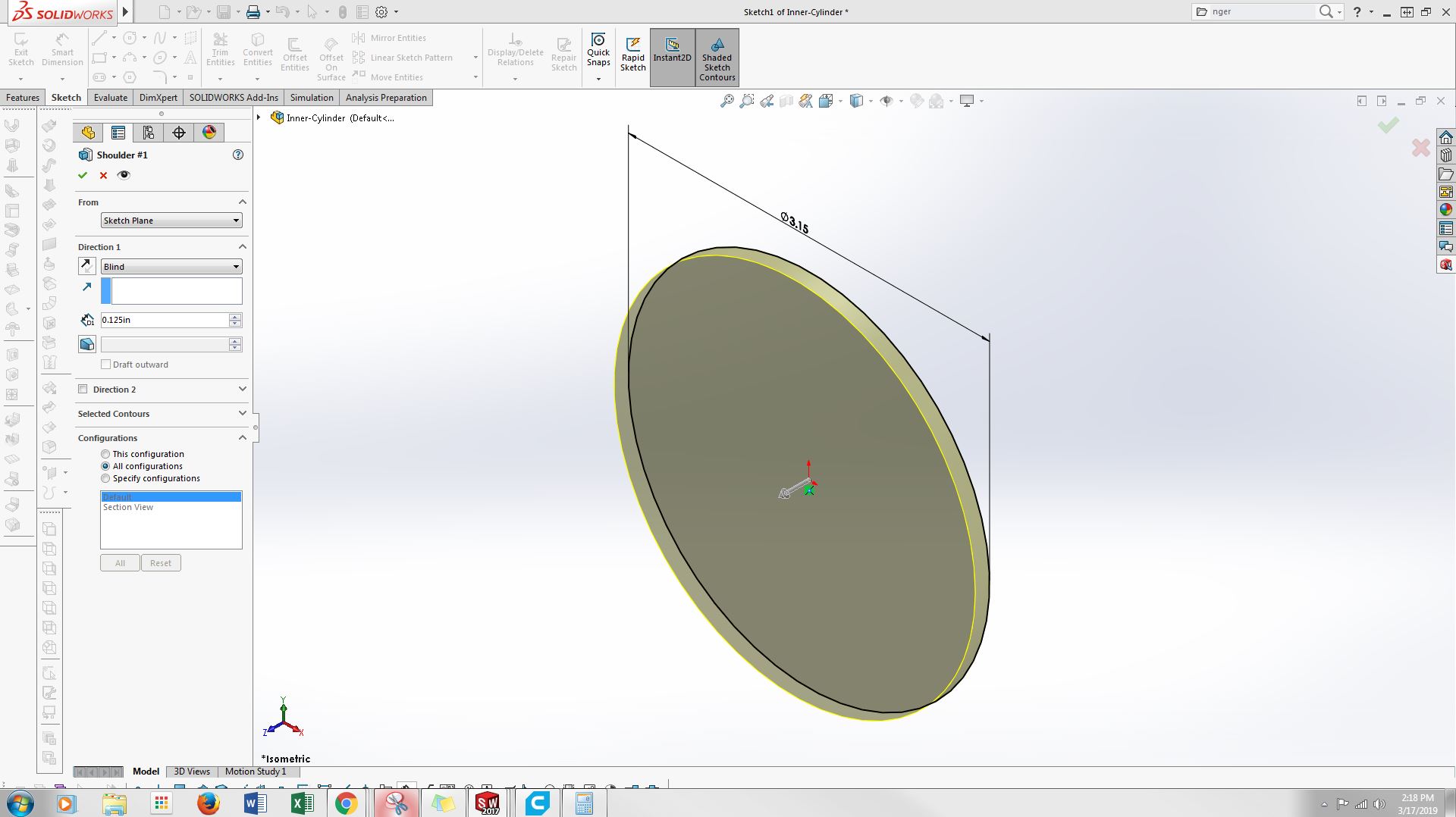Collapse the From section
The height and width of the screenshot is (817, 1456).
[x=243, y=202]
